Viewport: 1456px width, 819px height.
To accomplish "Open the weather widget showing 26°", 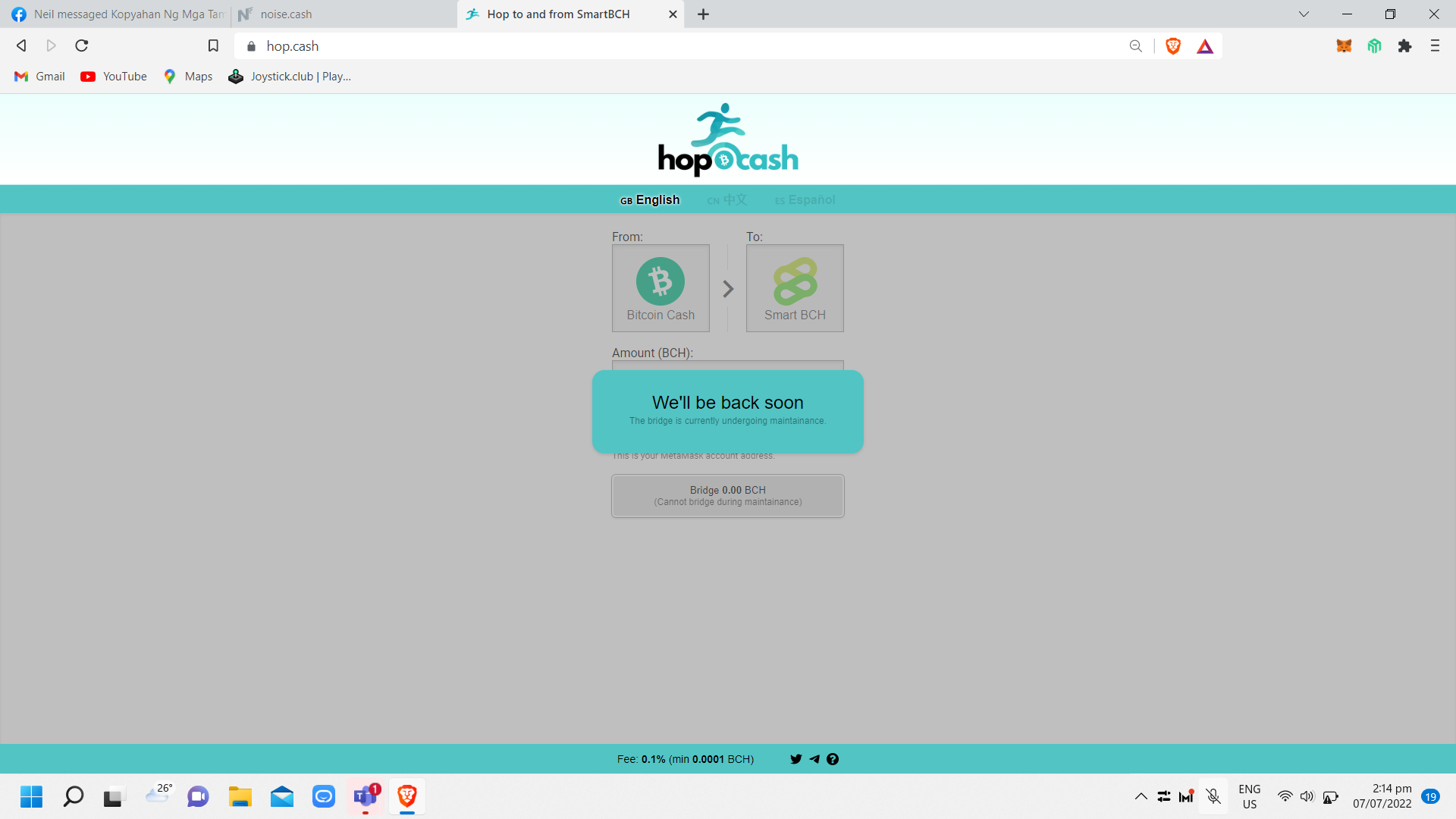I will click(158, 794).
